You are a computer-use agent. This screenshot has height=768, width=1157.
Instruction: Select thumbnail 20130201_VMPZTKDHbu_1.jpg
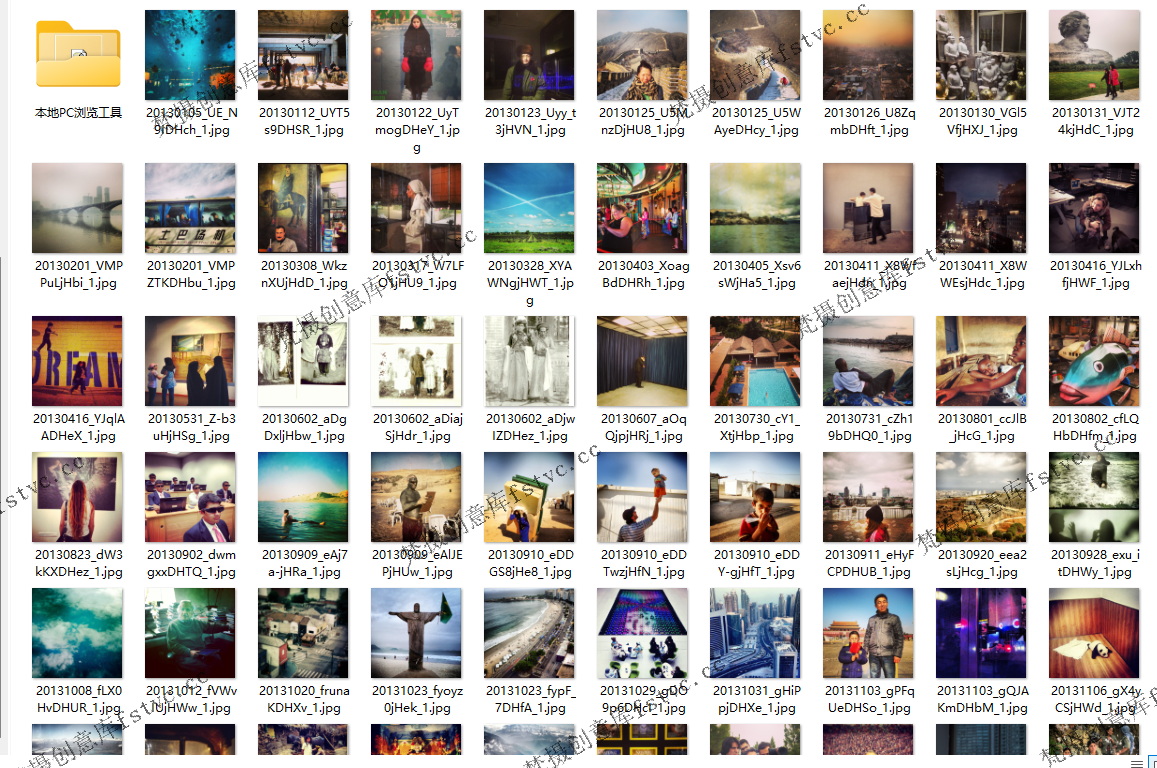pos(190,208)
